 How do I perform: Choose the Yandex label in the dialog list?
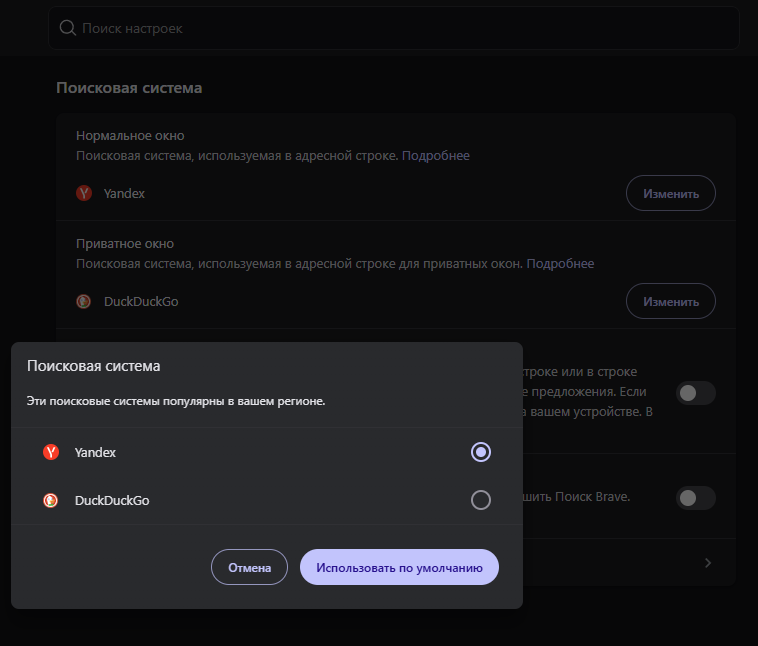95,453
